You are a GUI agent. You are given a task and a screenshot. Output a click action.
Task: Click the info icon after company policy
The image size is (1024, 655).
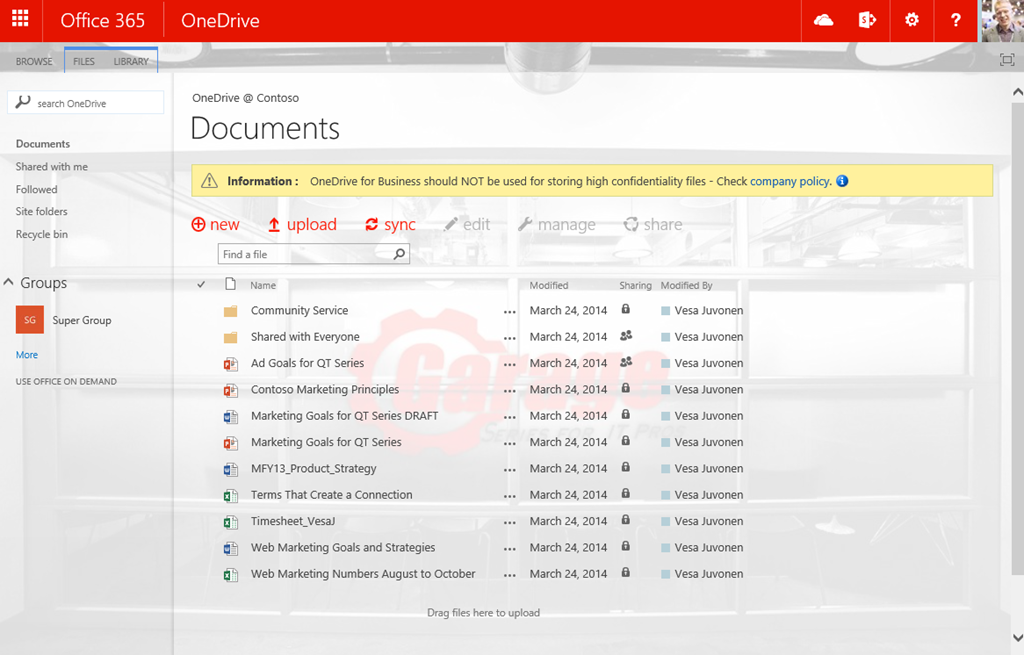pos(842,181)
